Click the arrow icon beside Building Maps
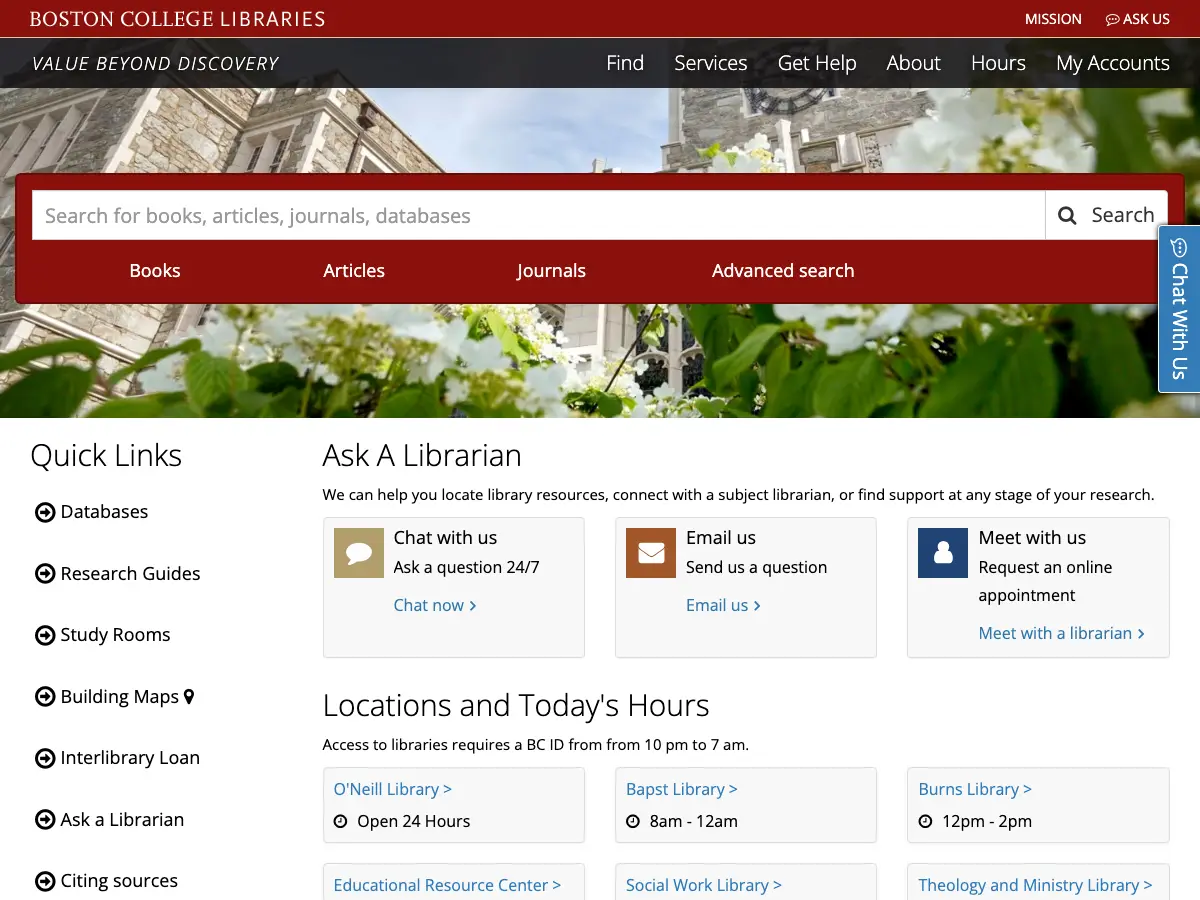The height and width of the screenshot is (900, 1200). 45,697
